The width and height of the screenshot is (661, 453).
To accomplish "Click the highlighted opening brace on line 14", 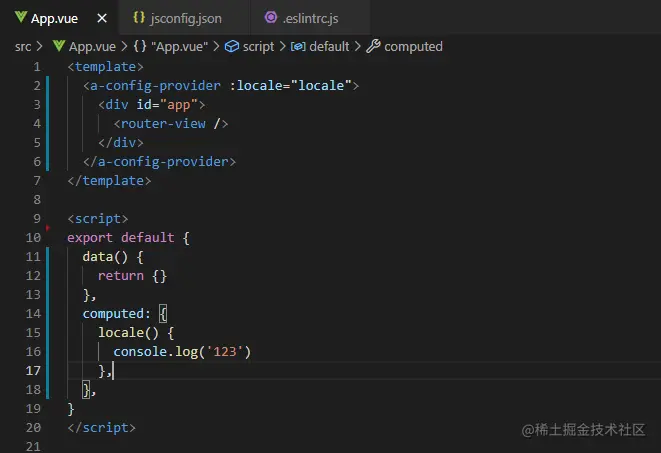I will 163,314.
